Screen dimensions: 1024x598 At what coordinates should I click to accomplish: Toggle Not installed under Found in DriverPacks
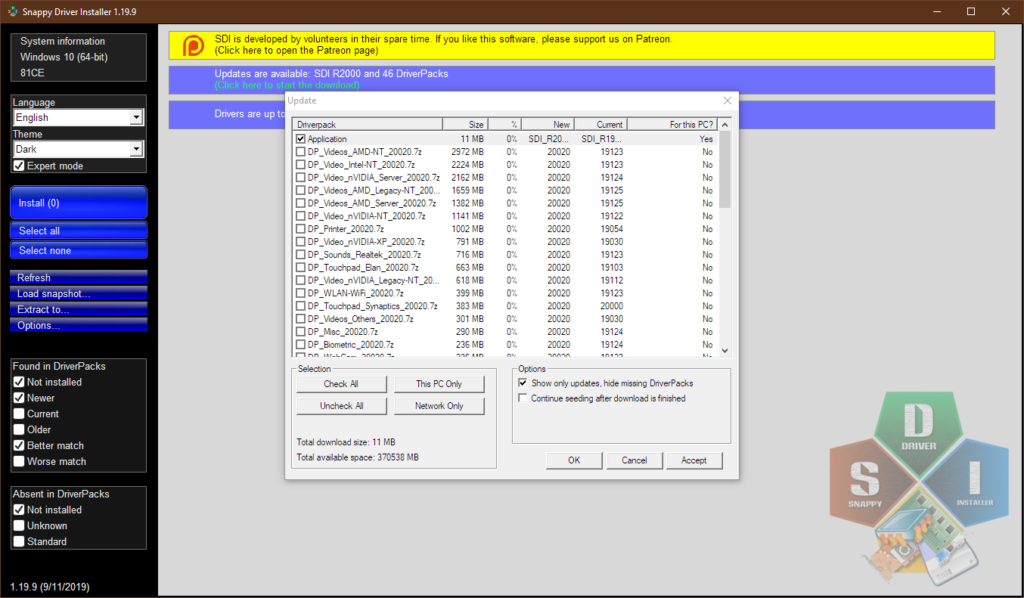[x=19, y=382]
